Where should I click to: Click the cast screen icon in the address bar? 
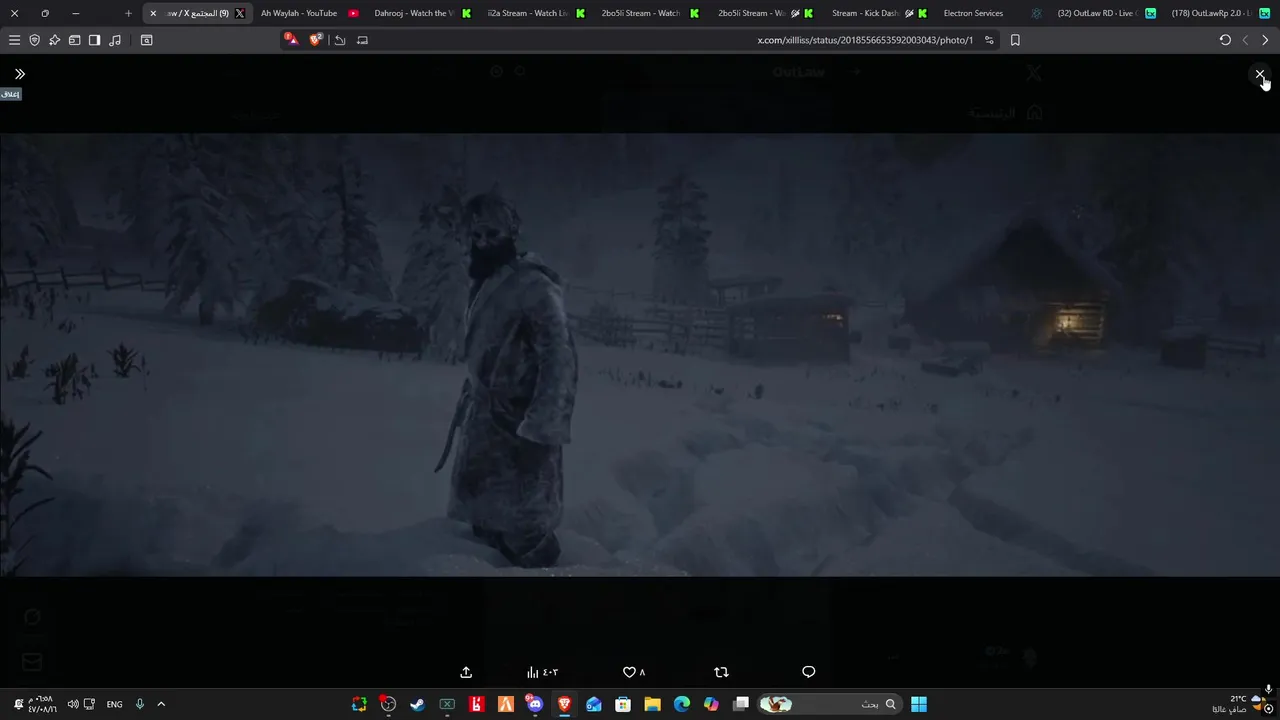(x=362, y=40)
